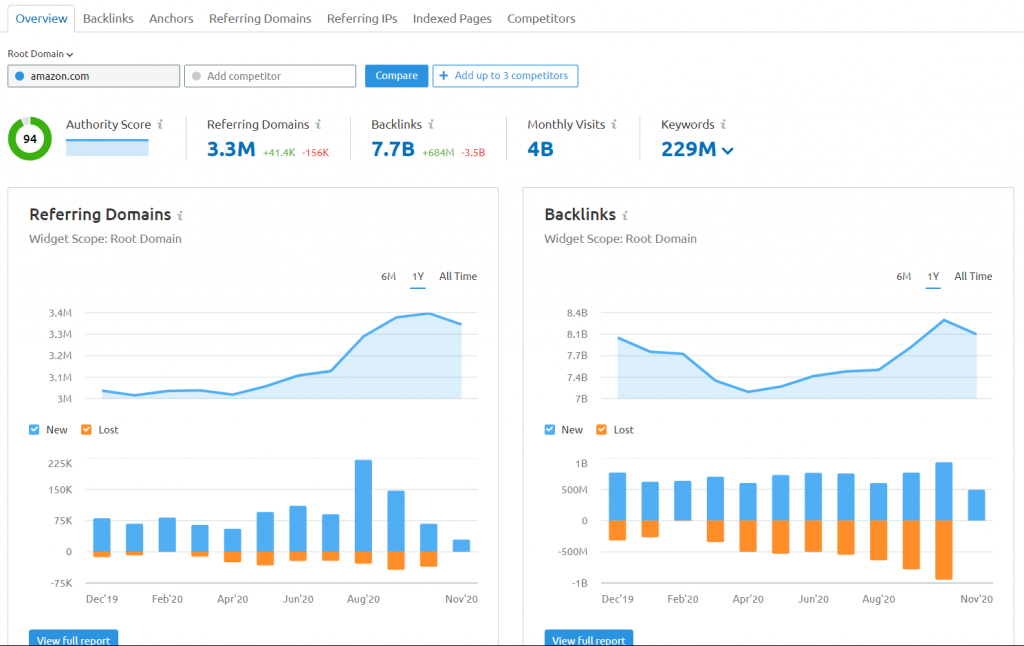Image resolution: width=1024 pixels, height=646 pixels.
Task: Click info icon next to Authority Score
Action: tap(160, 124)
